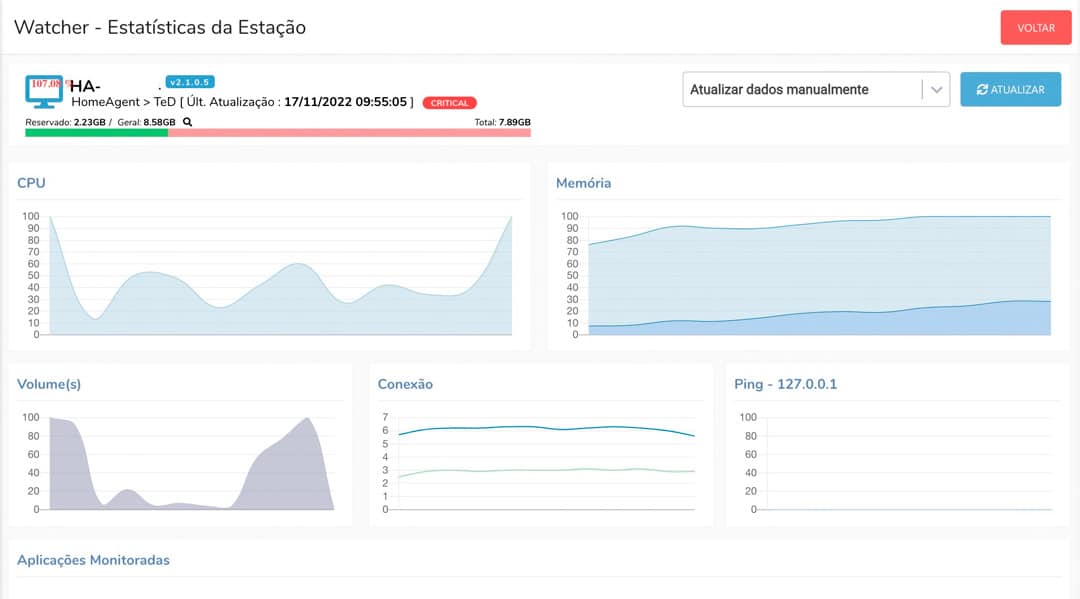Click the station monitor icon
The width and height of the screenshot is (1080, 599).
point(45,90)
